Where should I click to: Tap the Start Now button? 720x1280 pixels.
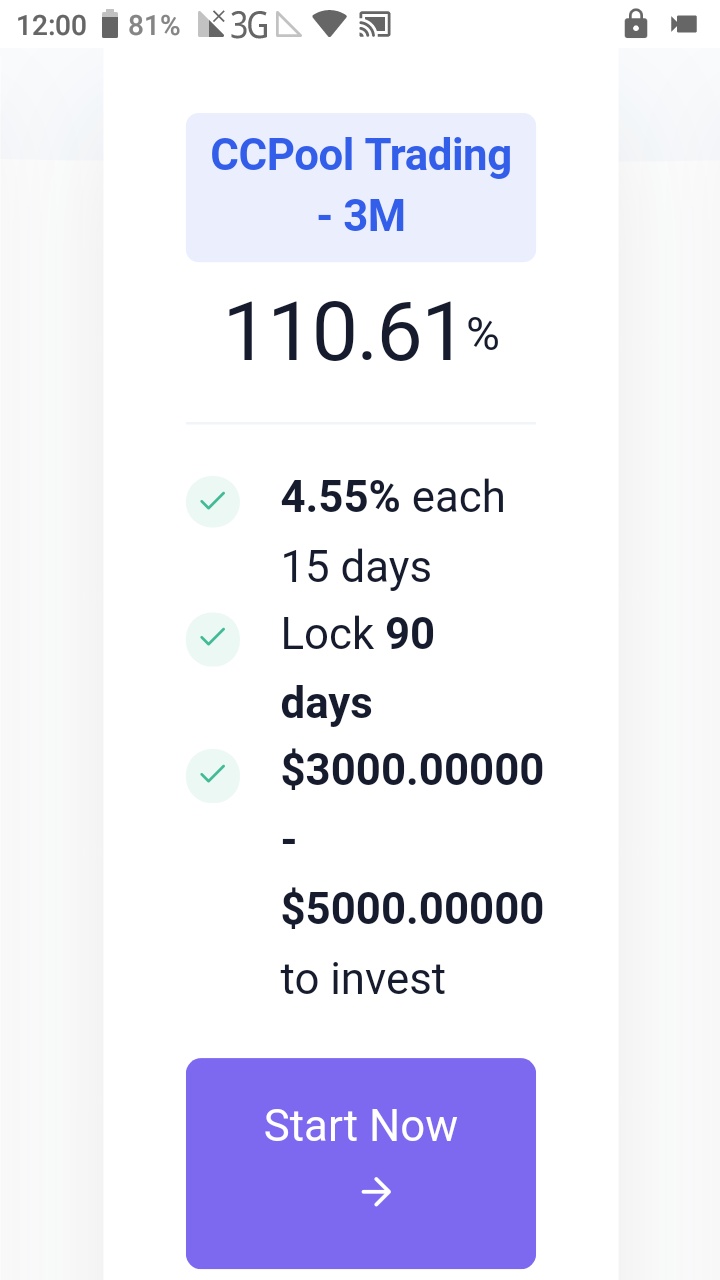tap(360, 1162)
